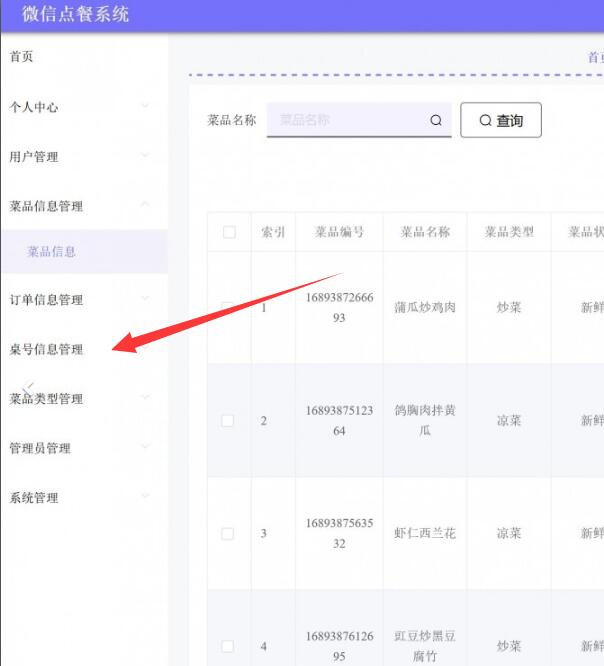The height and width of the screenshot is (666, 604).
Task: Click the 菜品名称 label beside the search field
Action: click(231, 120)
